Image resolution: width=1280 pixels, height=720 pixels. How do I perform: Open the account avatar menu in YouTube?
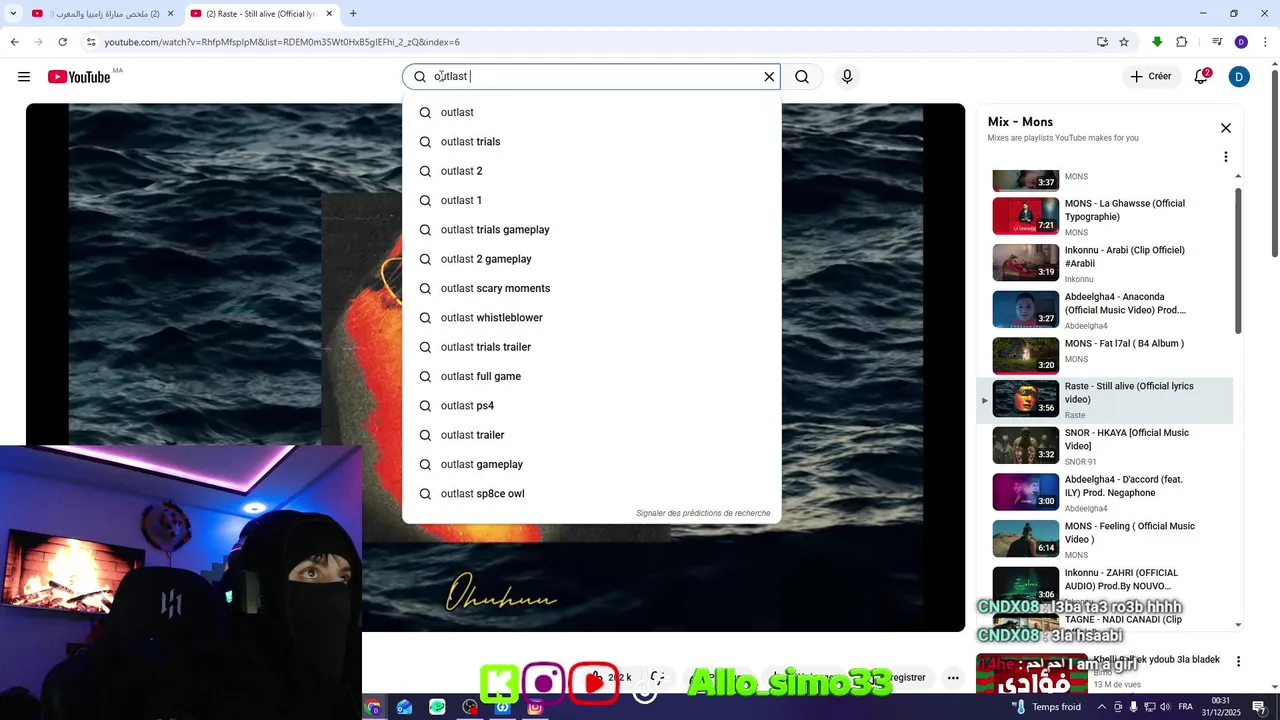coord(1239,77)
